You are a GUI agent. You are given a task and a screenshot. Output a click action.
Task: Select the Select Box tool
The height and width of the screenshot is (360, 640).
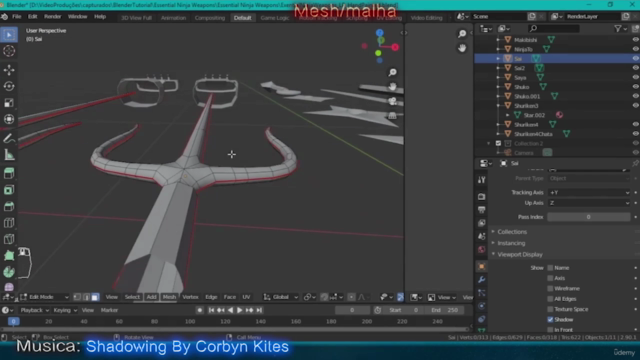[x=9, y=35]
